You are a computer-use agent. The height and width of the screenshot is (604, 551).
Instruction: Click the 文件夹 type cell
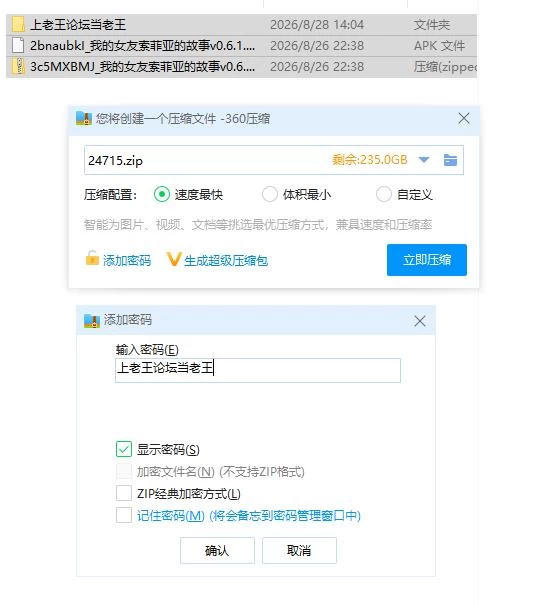(x=432, y=25)
